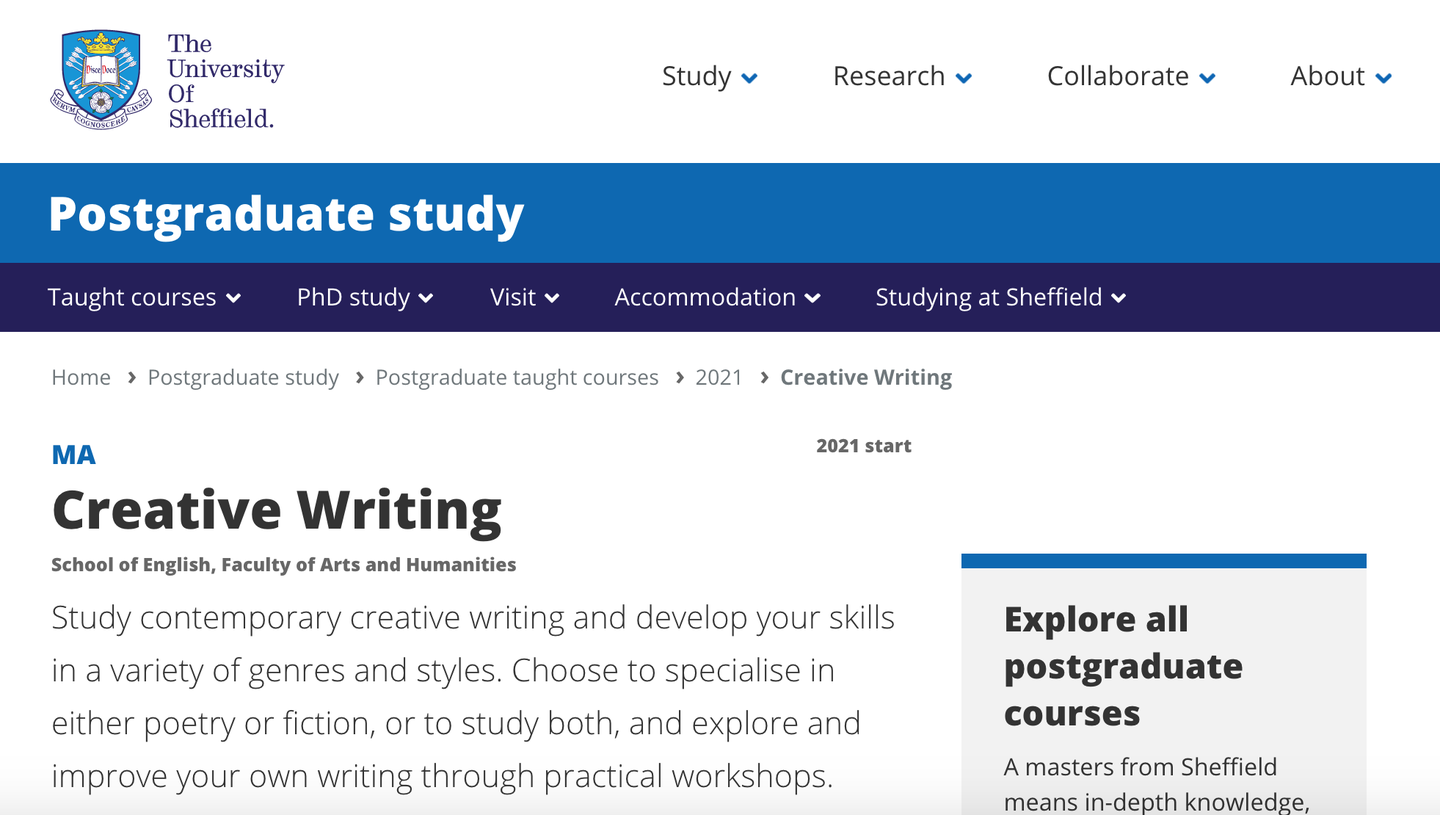The width and height of the screenshot is (1440, 815).
Task: Expand the Collaborate navigation chevron
Action: [1207, 77]
